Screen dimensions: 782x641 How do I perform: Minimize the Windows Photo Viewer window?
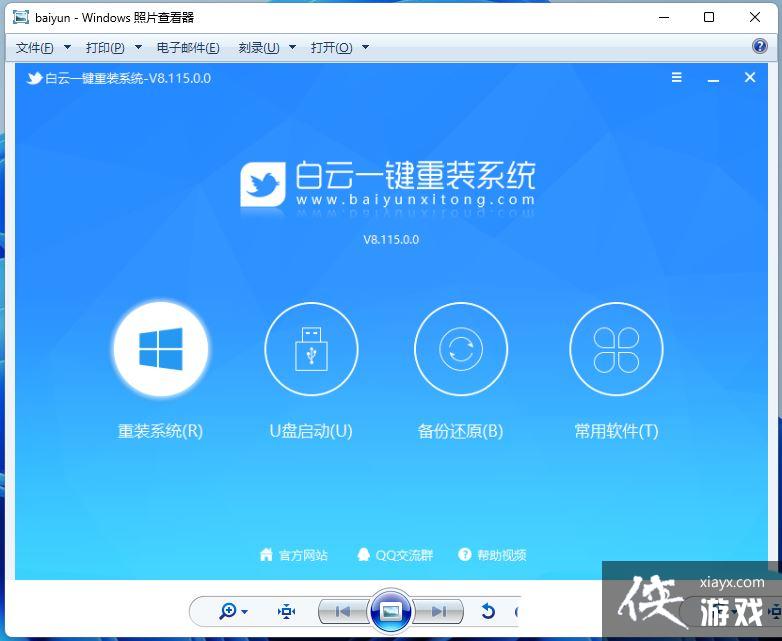tap(664, 17)
